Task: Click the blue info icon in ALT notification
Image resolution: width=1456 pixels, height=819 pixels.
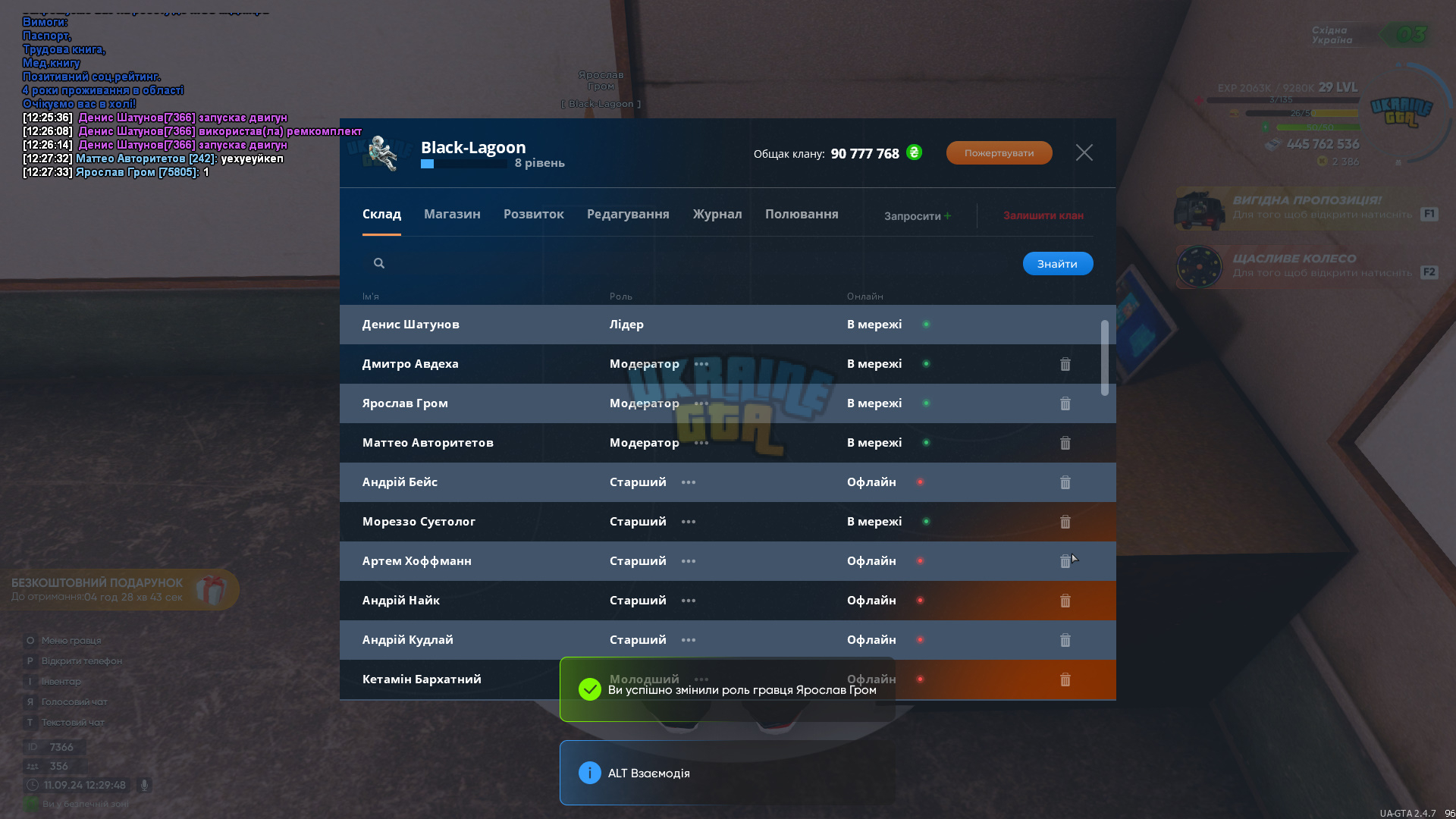Action: click(589, 773)
